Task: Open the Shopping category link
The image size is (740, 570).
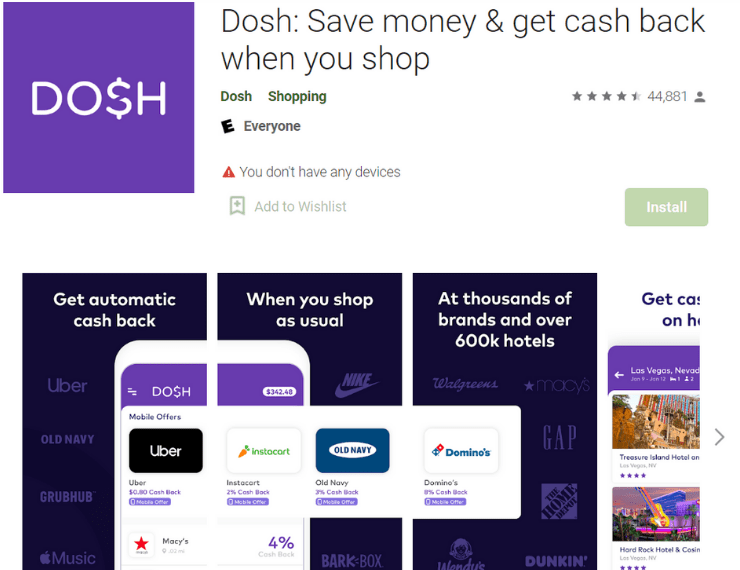Action: point(297,96)
